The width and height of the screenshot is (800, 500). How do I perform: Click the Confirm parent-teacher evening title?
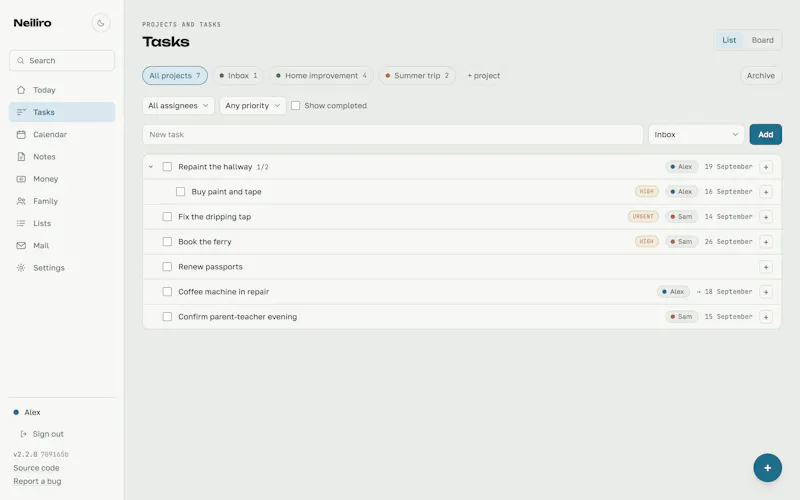237,317
